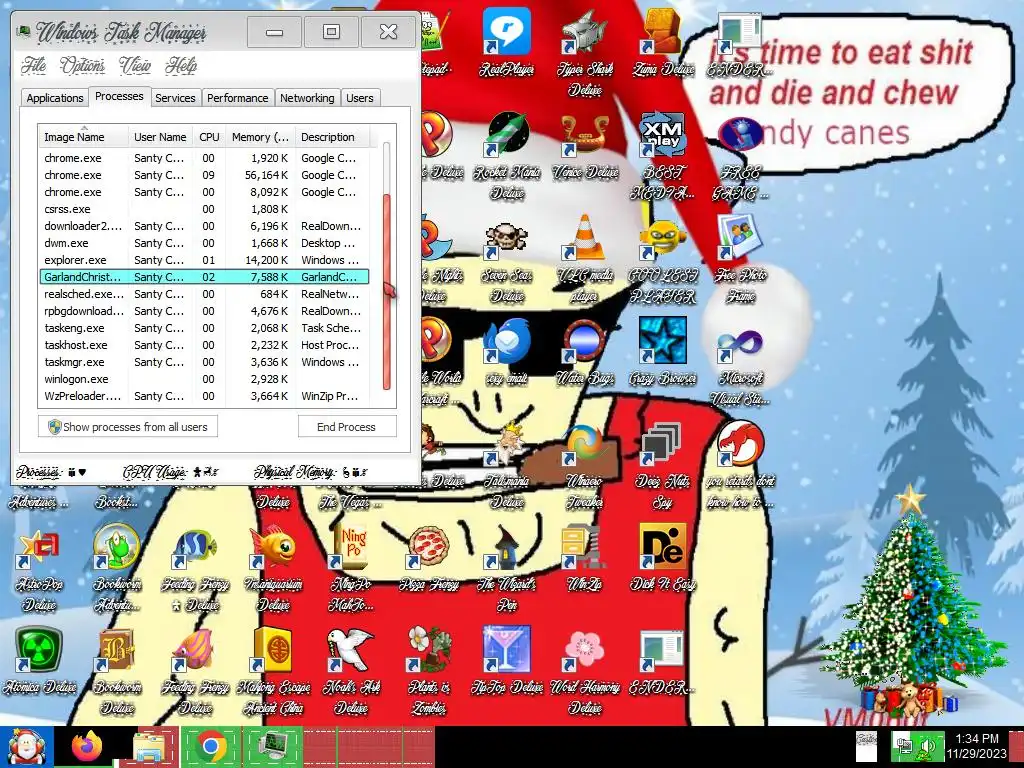Screen dimensions: 1024x768
Task: Select the GarlandChrist... process row
Action: coord(204,277)
